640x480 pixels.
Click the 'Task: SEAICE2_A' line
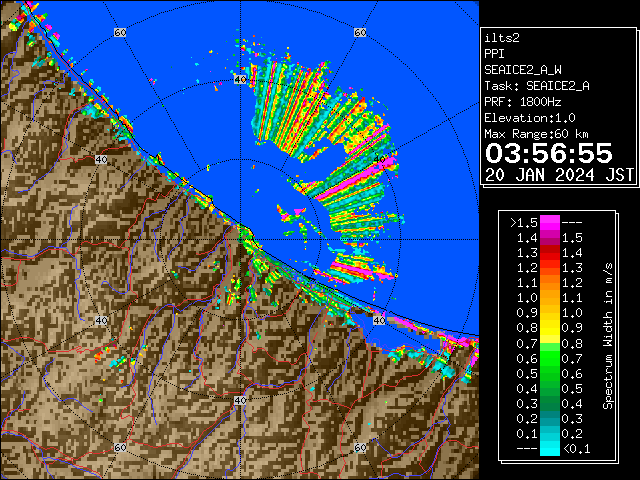537,86
